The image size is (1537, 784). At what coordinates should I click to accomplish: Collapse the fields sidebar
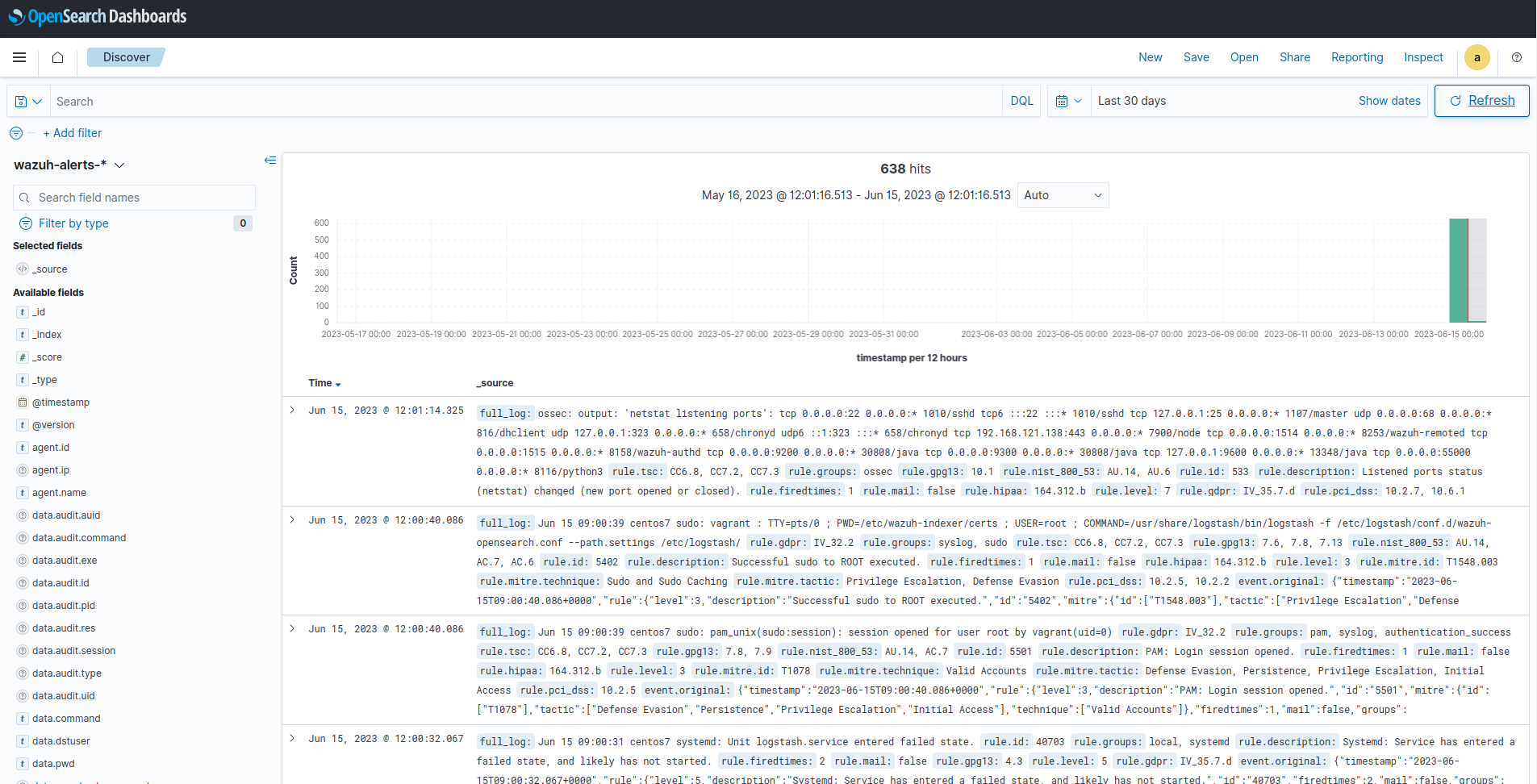point(270,161)
